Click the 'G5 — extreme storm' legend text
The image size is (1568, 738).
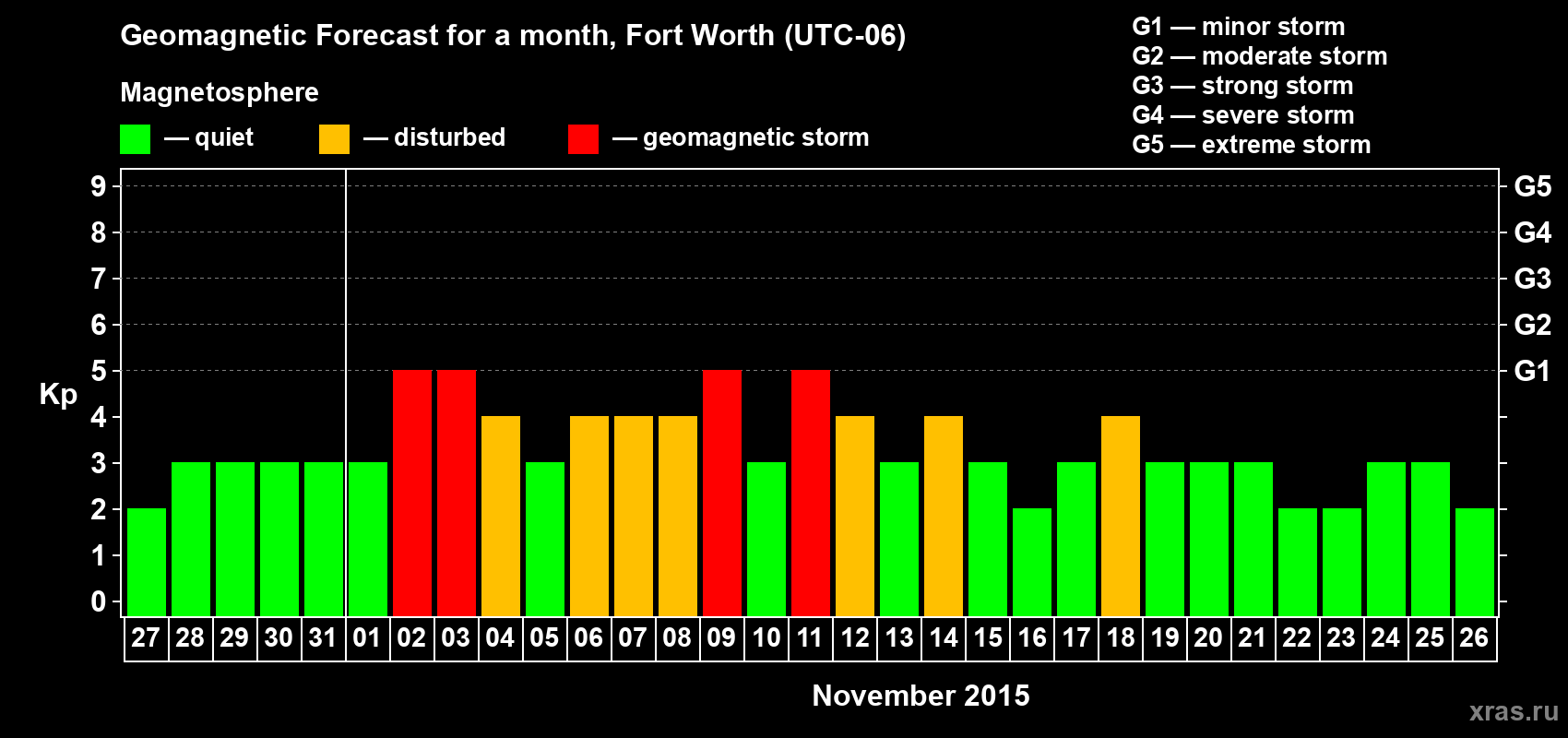pos(1252,145)
